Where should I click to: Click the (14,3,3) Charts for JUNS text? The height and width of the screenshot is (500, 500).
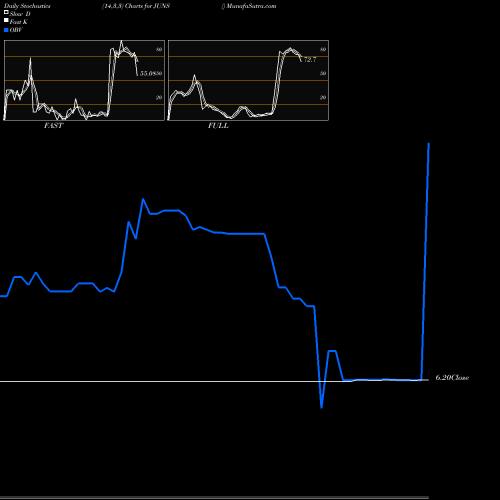(x=136, y=6)
